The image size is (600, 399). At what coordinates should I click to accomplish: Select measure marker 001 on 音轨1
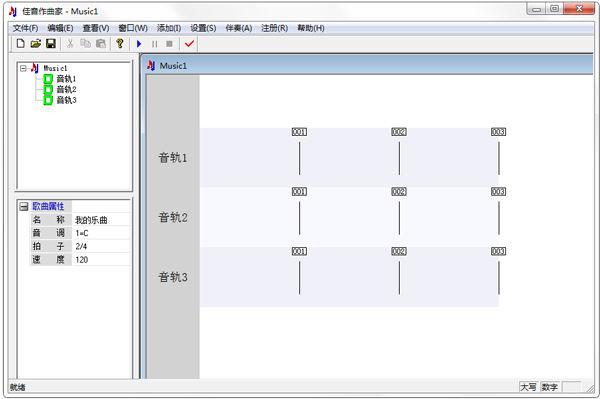pos(299,132)
